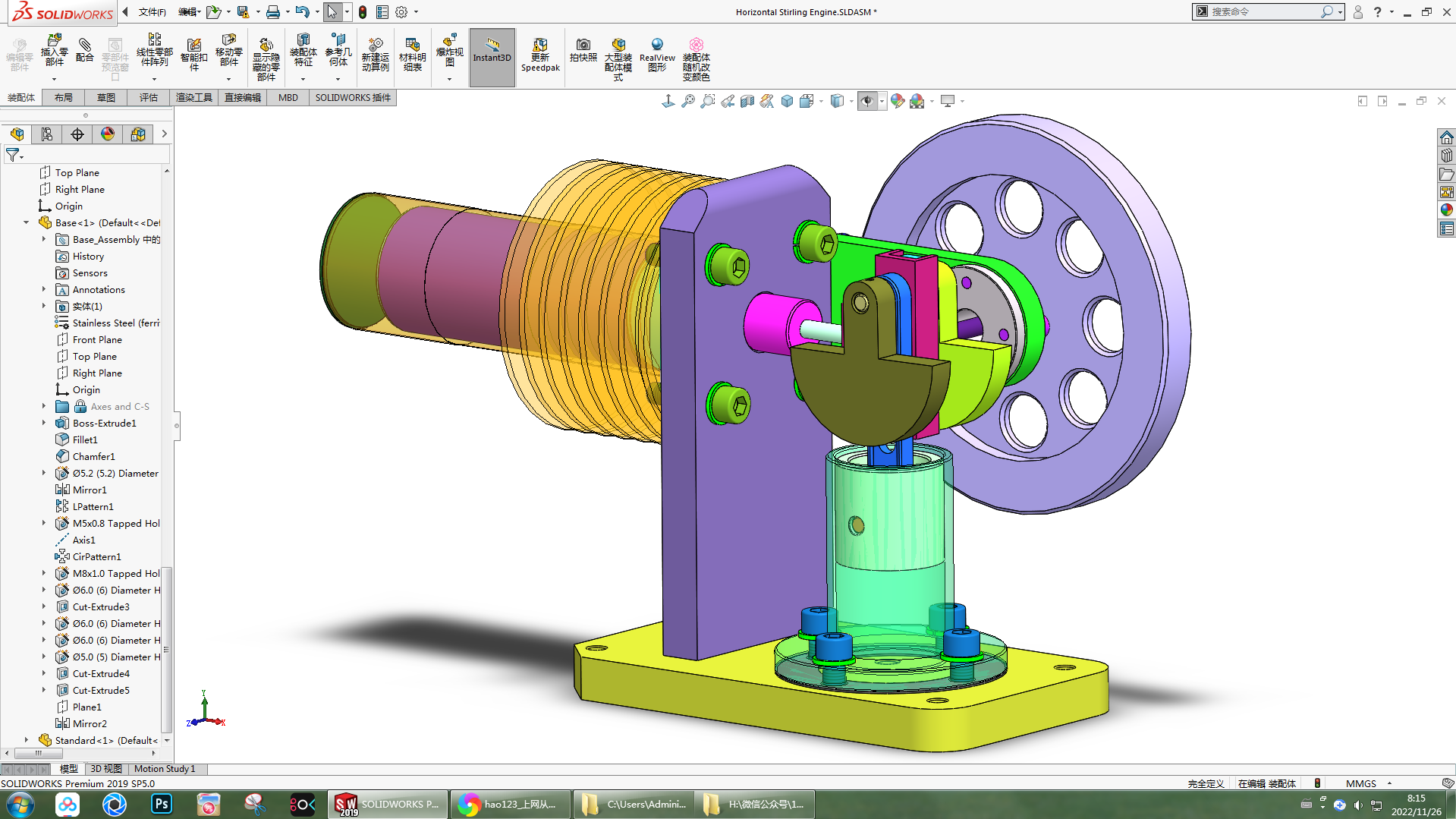Screen dimensions: 1456x819
Task: Collapse the Base<1> tree node
Action: (x=27, y=223)
